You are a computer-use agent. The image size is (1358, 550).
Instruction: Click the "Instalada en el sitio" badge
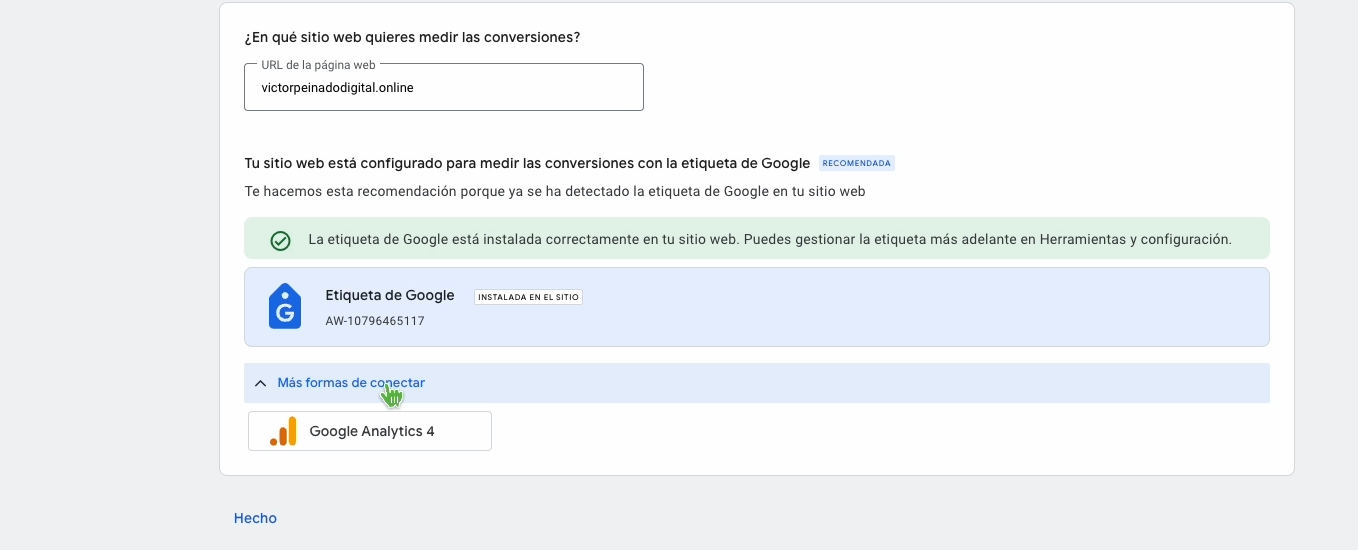528,297
